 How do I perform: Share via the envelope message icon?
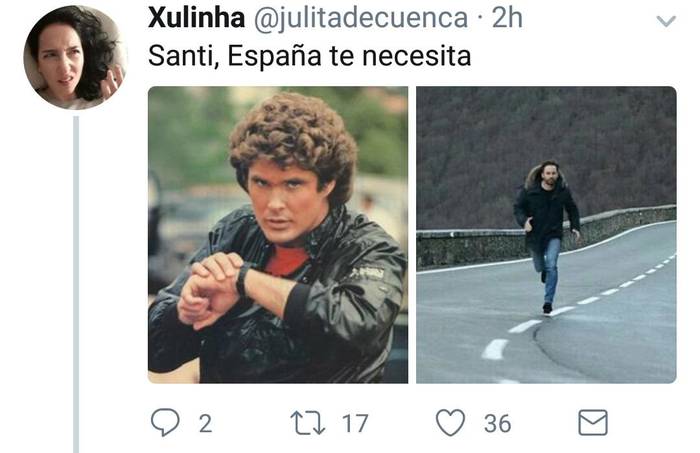593,422
